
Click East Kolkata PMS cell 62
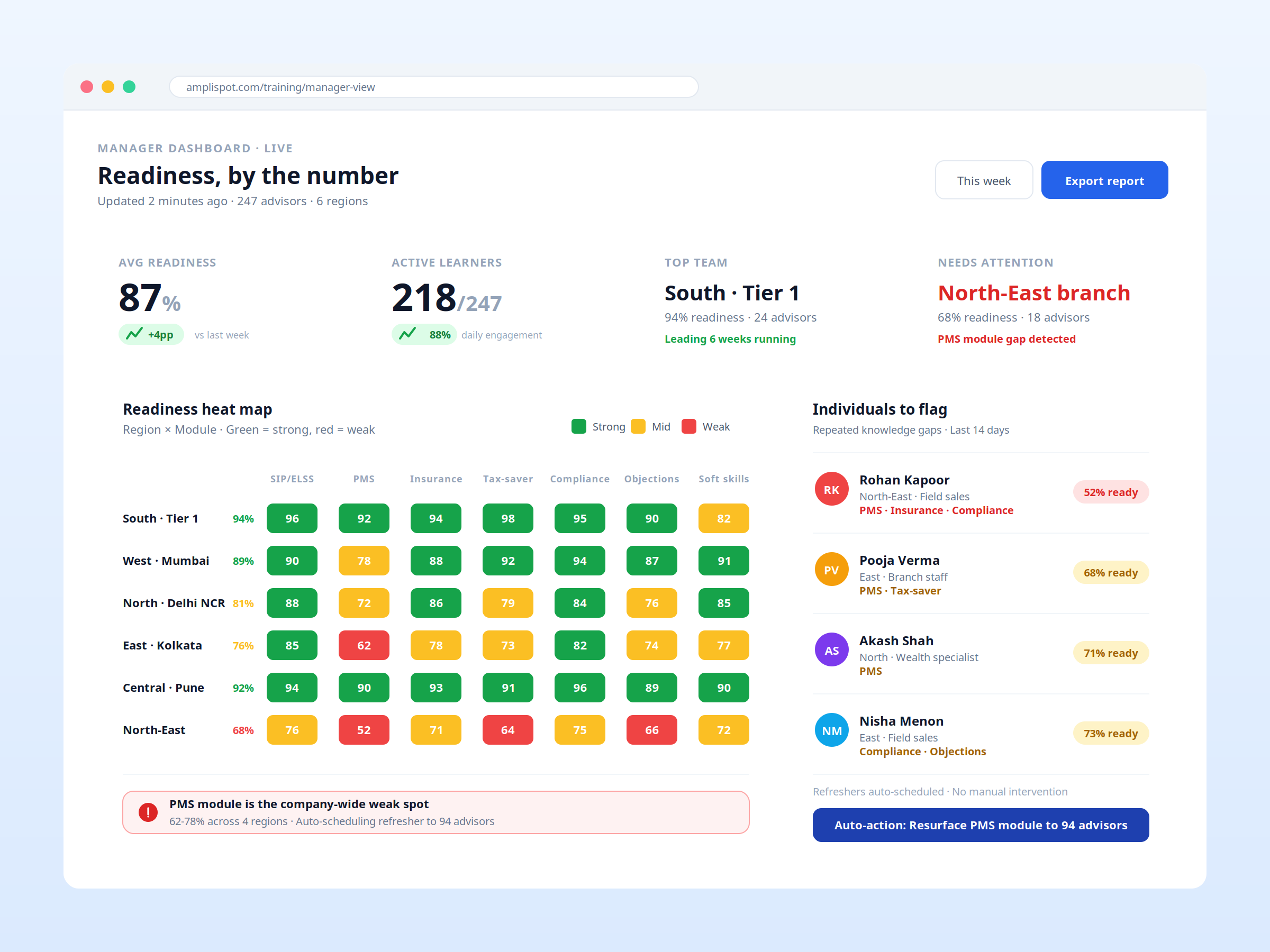coord(364,645)
